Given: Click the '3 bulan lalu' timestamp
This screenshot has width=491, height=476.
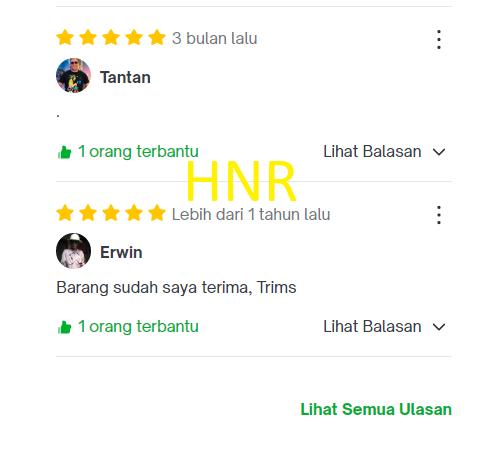Looking at the screenshot, I should pos(215,38).
